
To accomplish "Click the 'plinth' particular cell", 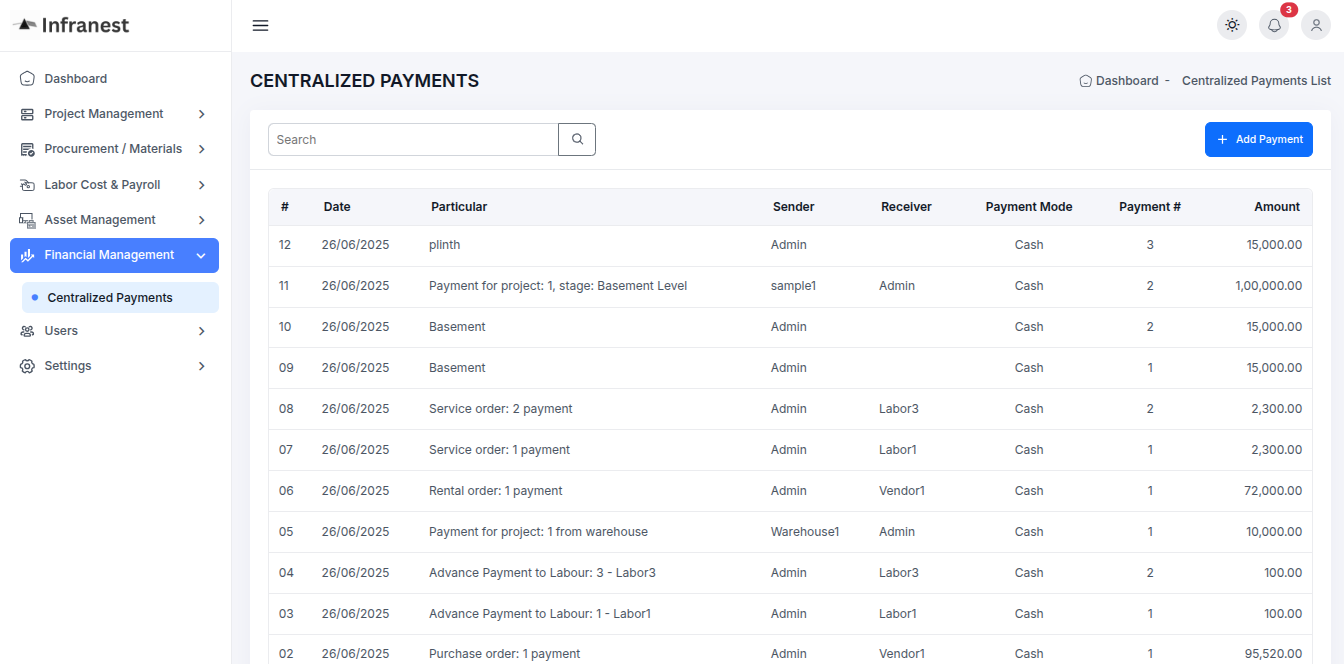I will click(x=445, y=245).
